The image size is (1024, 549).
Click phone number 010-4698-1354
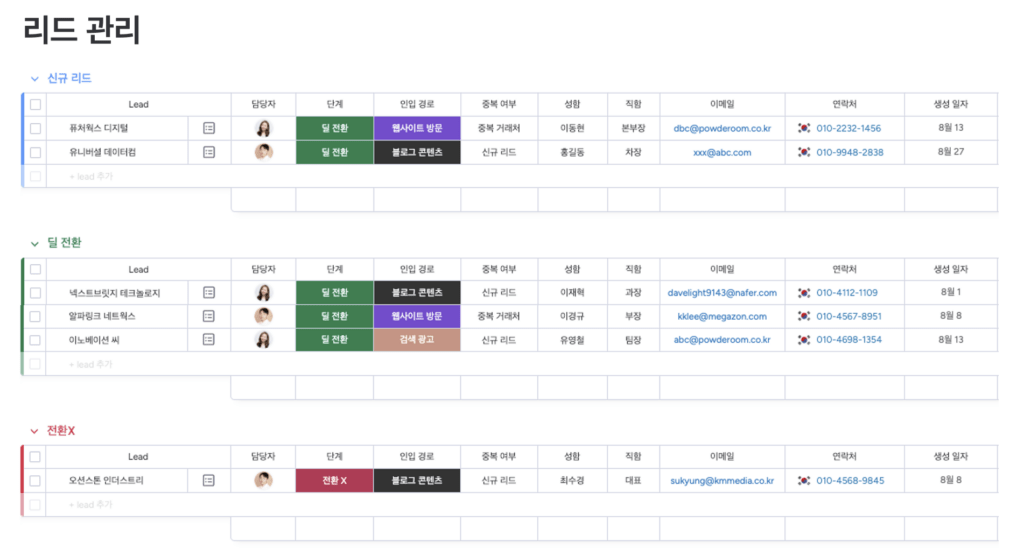[849, 340]
